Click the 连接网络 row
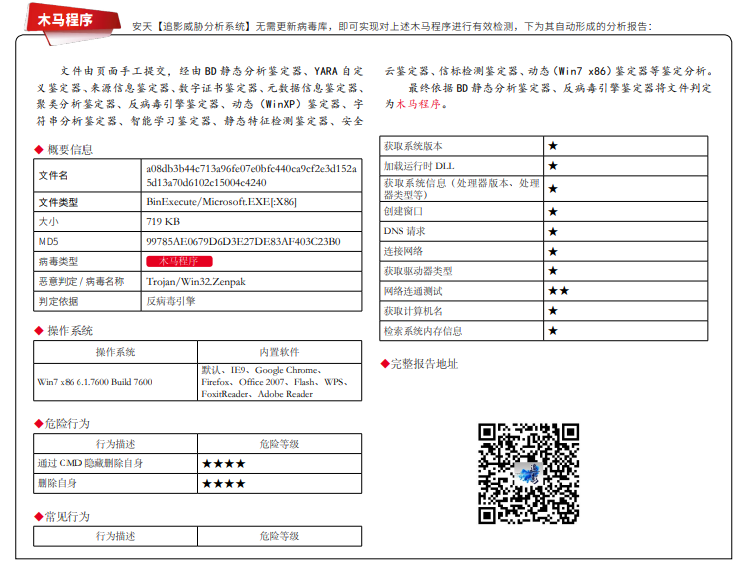The width and height of the screenshot is (744, 561). [x=544, y=252]
